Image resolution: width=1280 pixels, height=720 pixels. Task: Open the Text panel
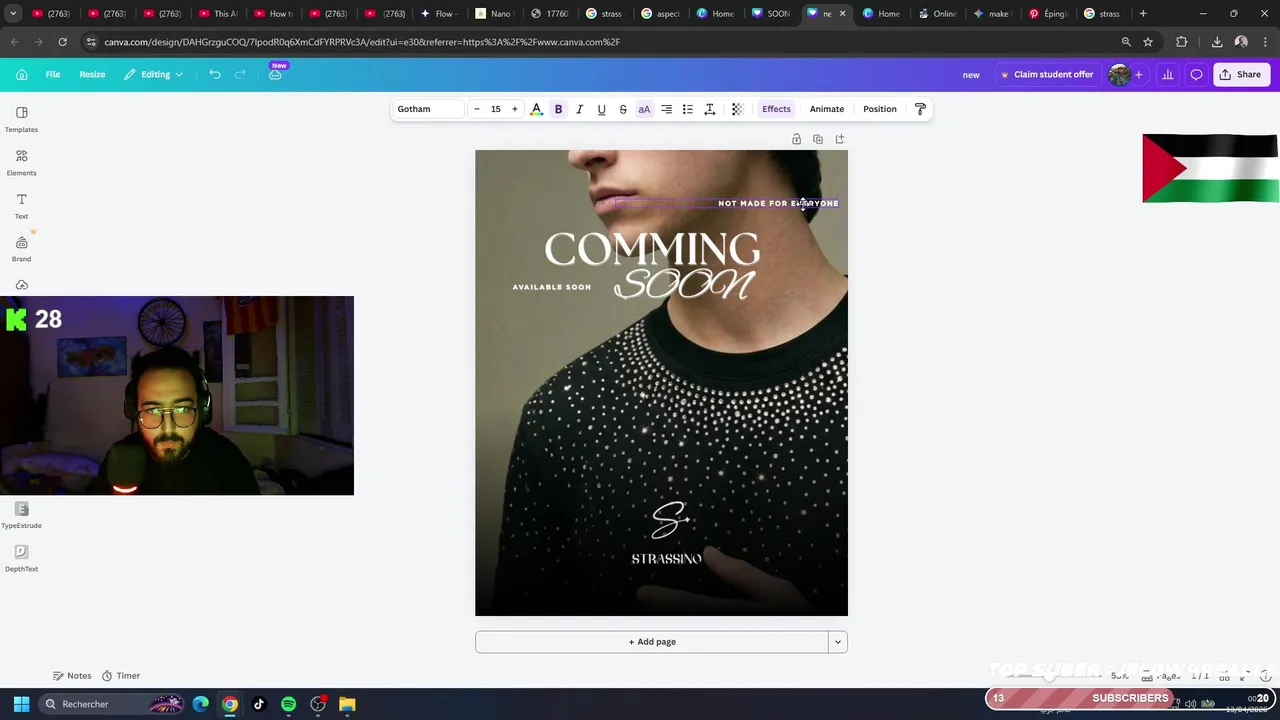(x=21, y=205)
